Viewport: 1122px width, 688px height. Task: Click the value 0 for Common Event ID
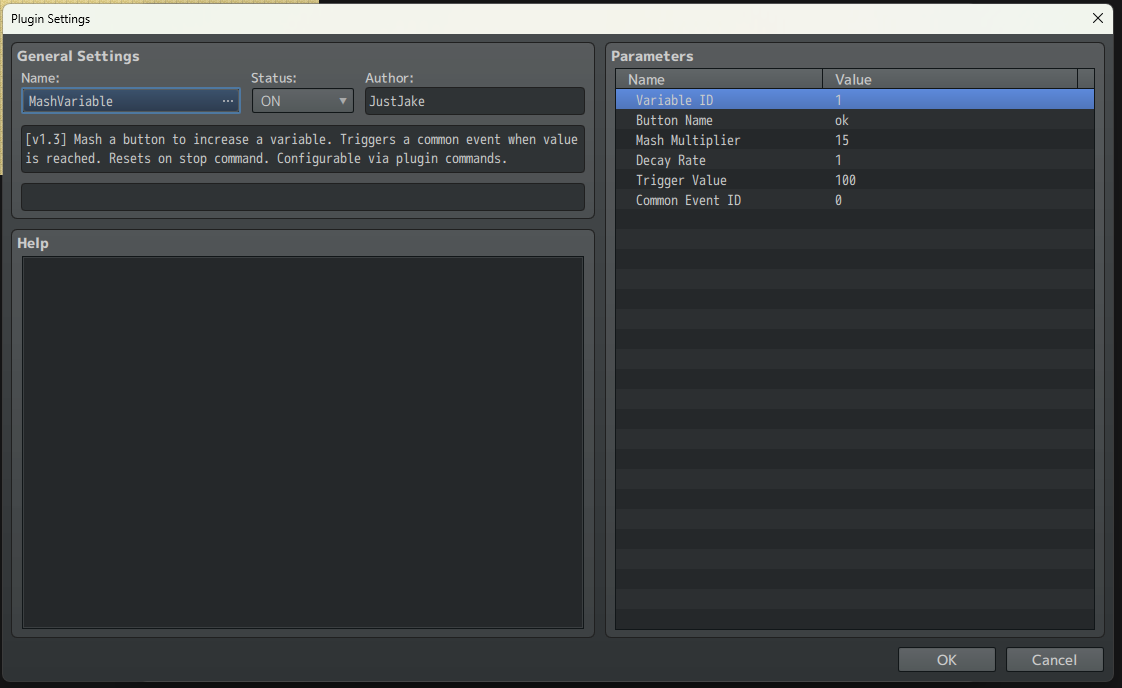838,200
